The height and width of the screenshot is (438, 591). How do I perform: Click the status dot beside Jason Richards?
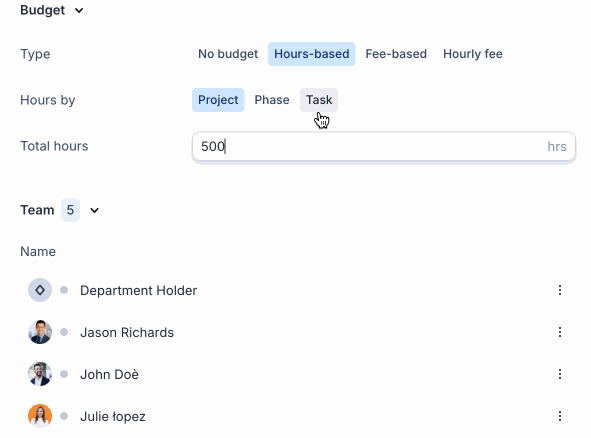tap(64, 332)
